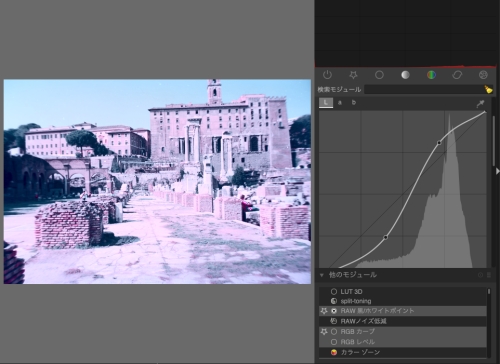Select the lower curve control point
The width and height of the screenshot is (500, 364).
pyautogui.click(x=386, y=237)
